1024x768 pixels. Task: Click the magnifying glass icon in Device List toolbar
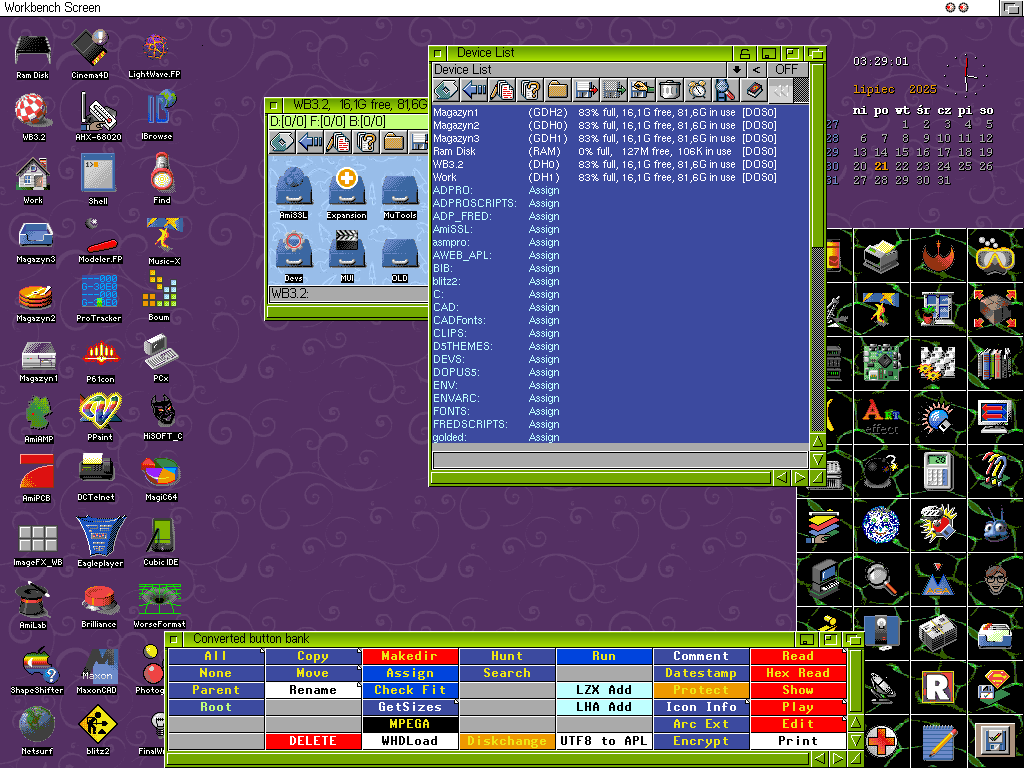pyautogui.click(x=725, y=90)
